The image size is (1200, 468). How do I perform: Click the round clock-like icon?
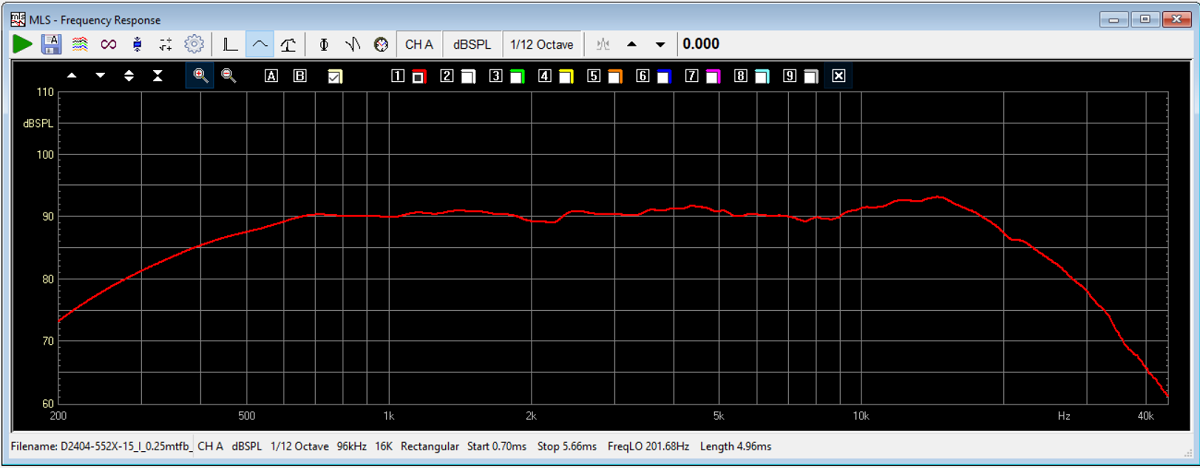coord(380,44)
